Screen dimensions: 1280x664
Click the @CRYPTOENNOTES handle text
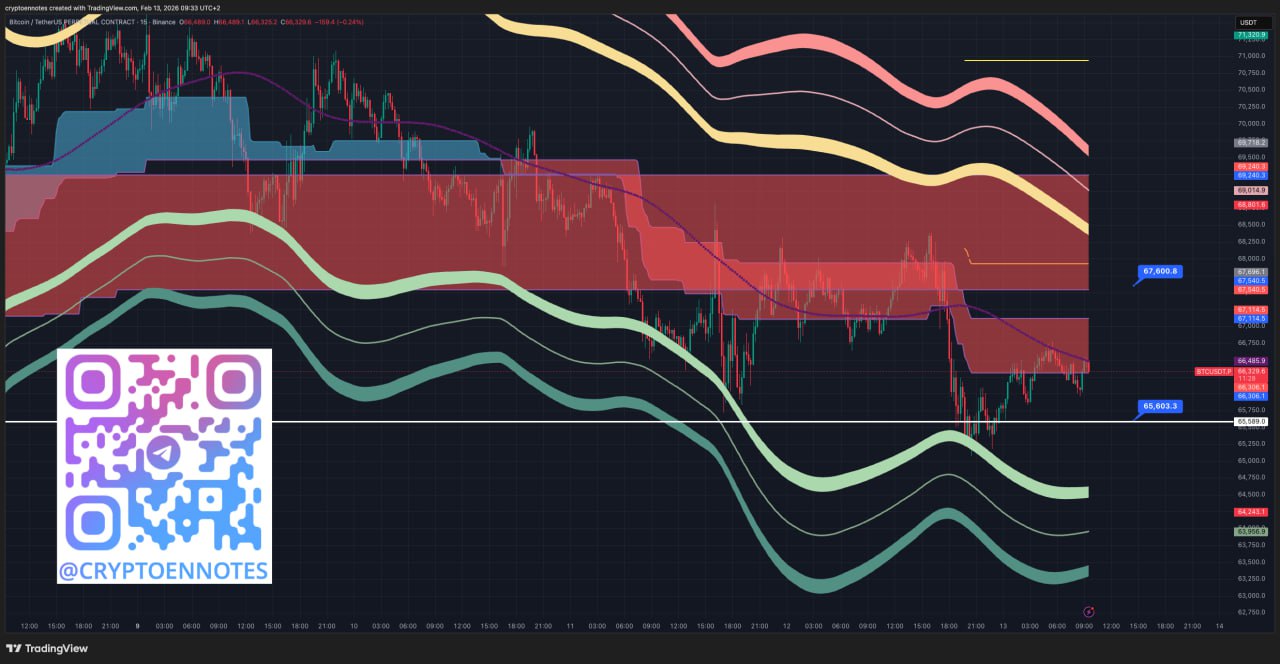(164, 571)
